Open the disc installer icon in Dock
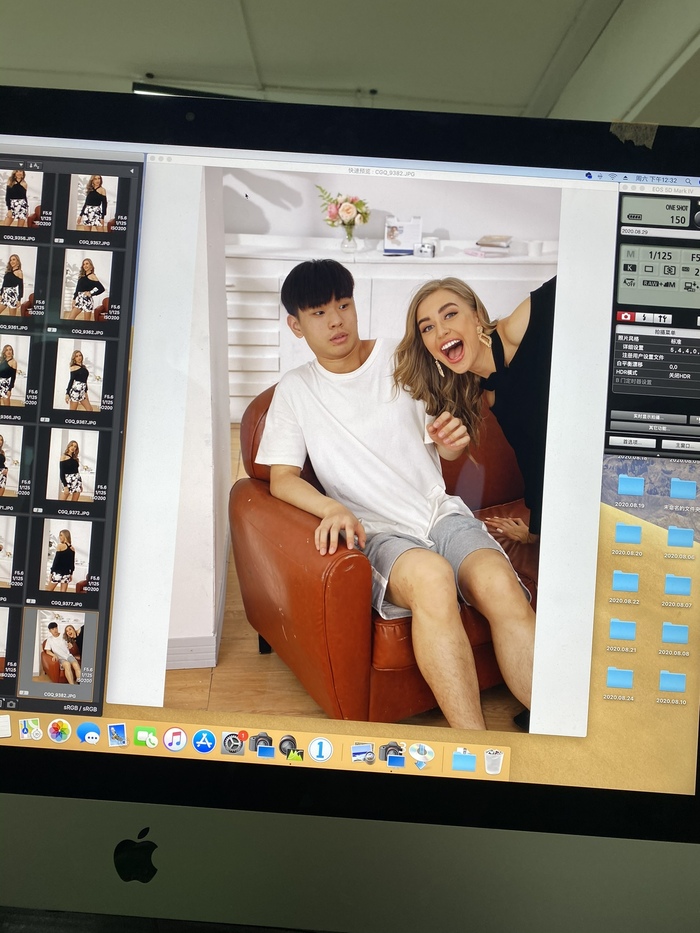 (x=421, y=756)
